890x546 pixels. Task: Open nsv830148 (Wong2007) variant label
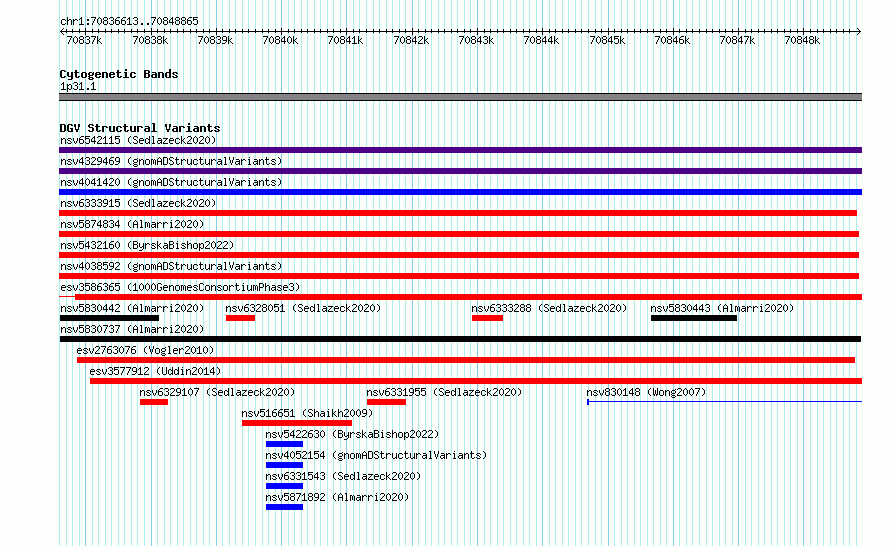tap(646, 392)
